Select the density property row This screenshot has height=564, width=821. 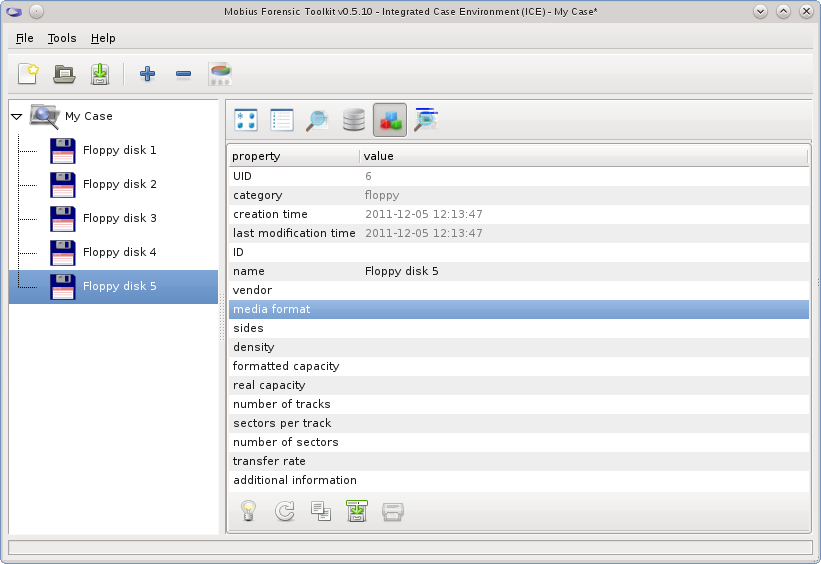(x=519, y=347)
